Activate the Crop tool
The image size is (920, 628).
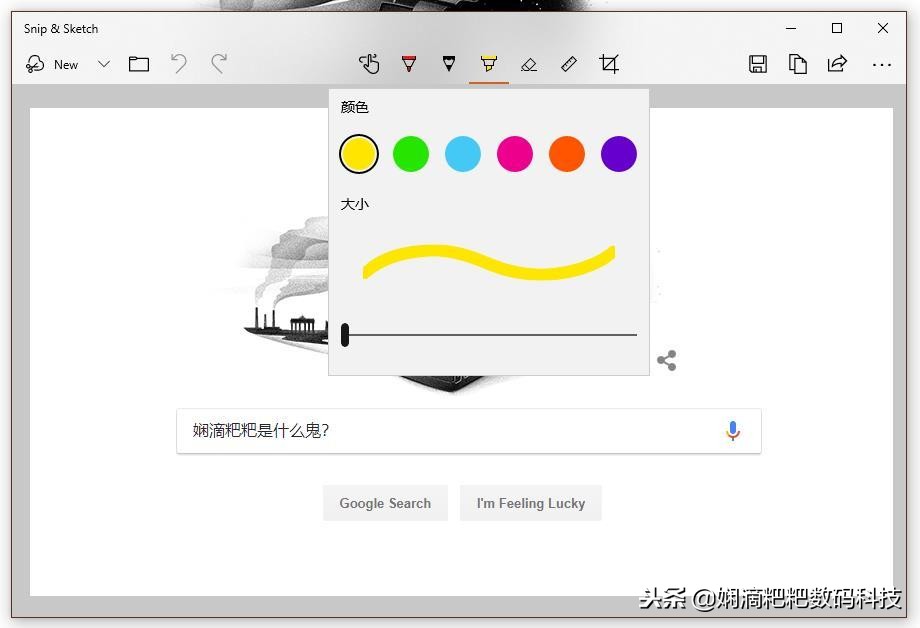[608, 63]
